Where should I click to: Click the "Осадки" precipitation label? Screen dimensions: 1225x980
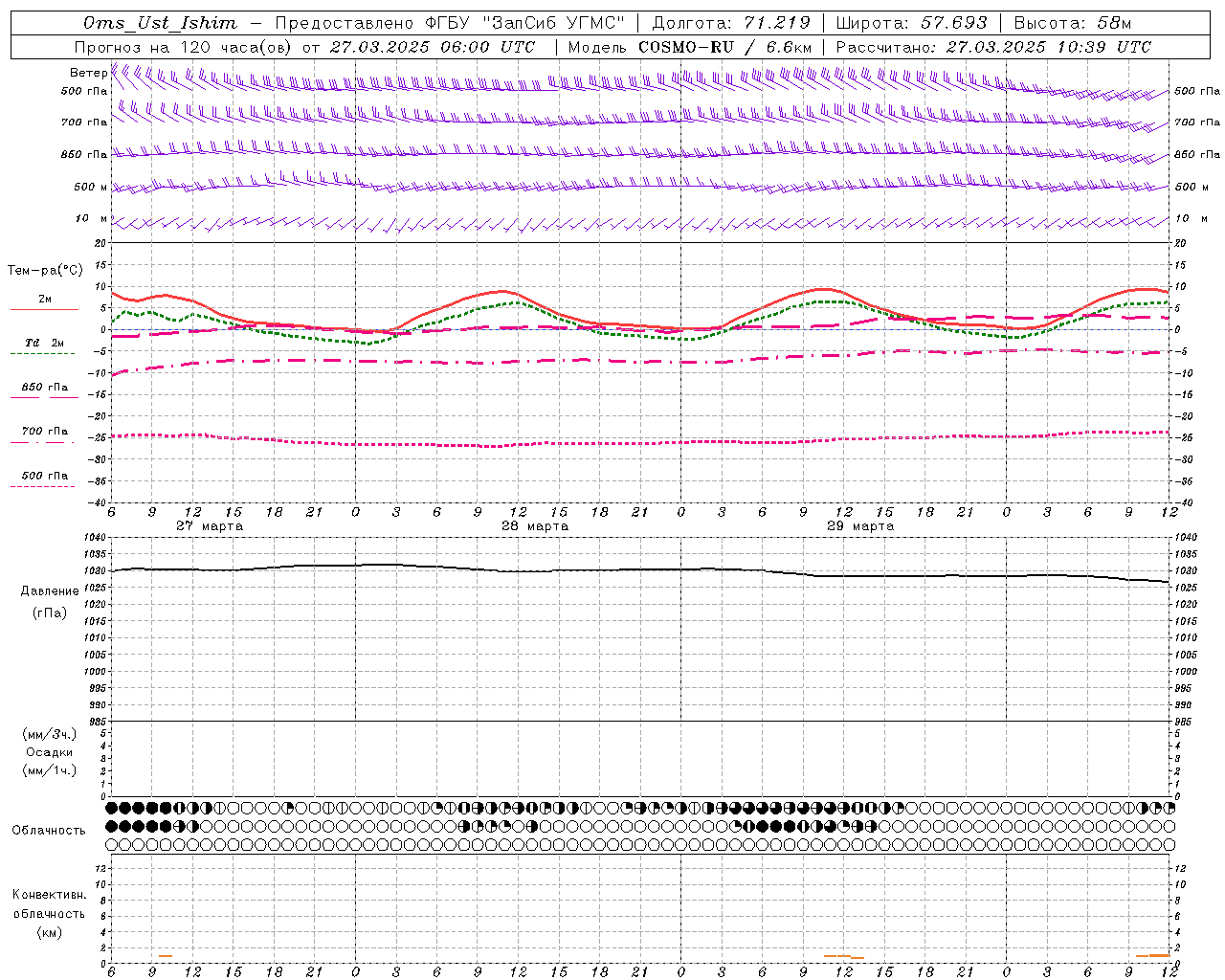coord(50,752)
